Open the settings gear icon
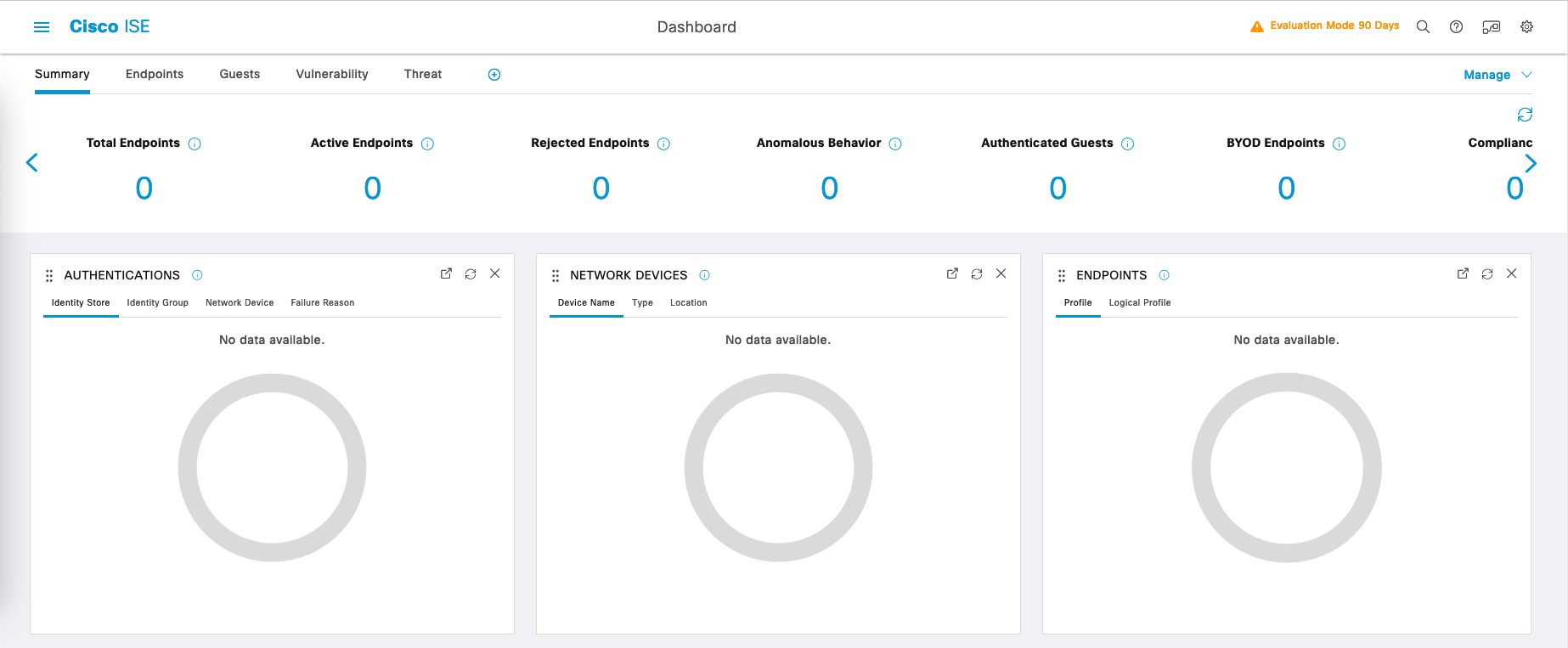1568x648 pixels. pyautogui.click(x=1526, y=27)
